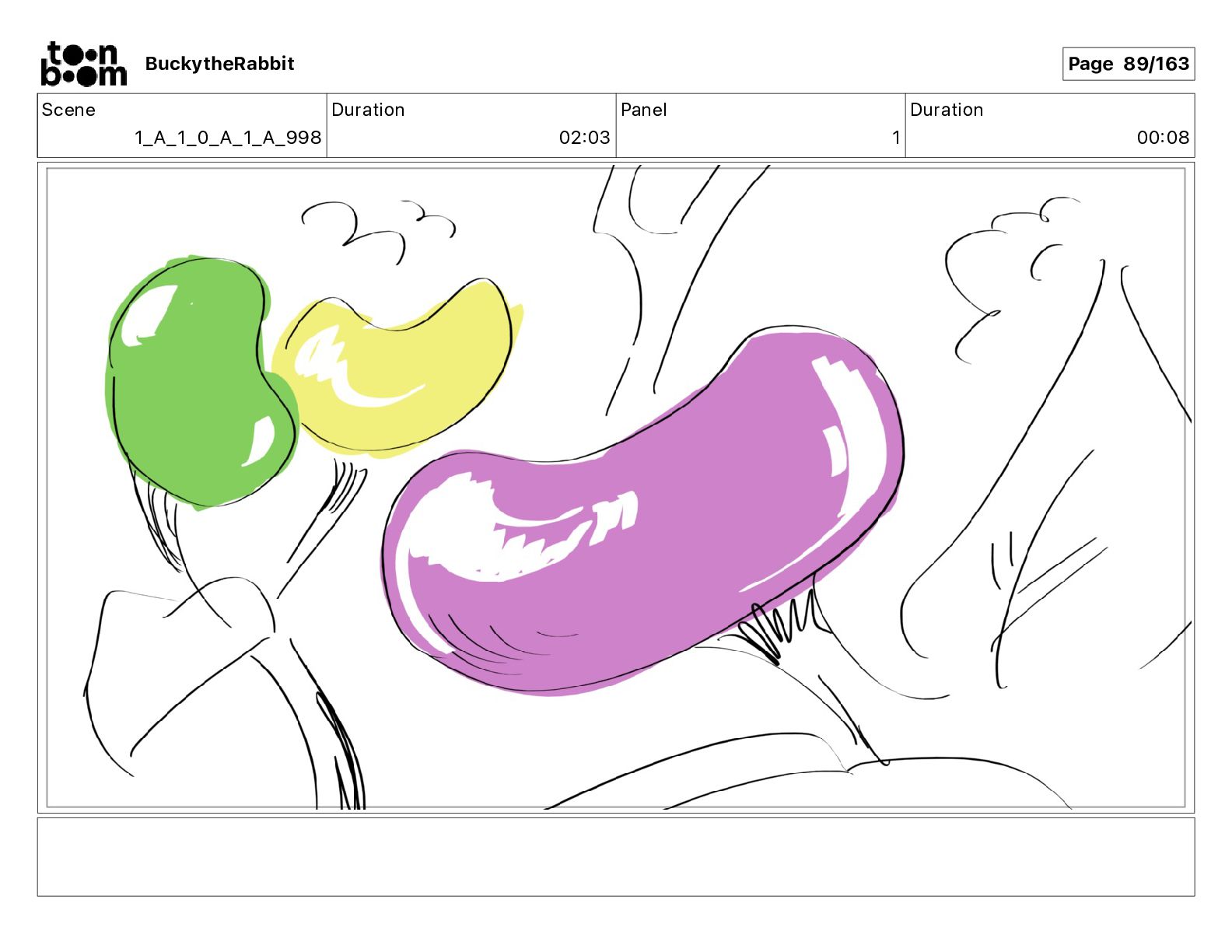
Task: Click the Panel label
Action: point(644,110)
